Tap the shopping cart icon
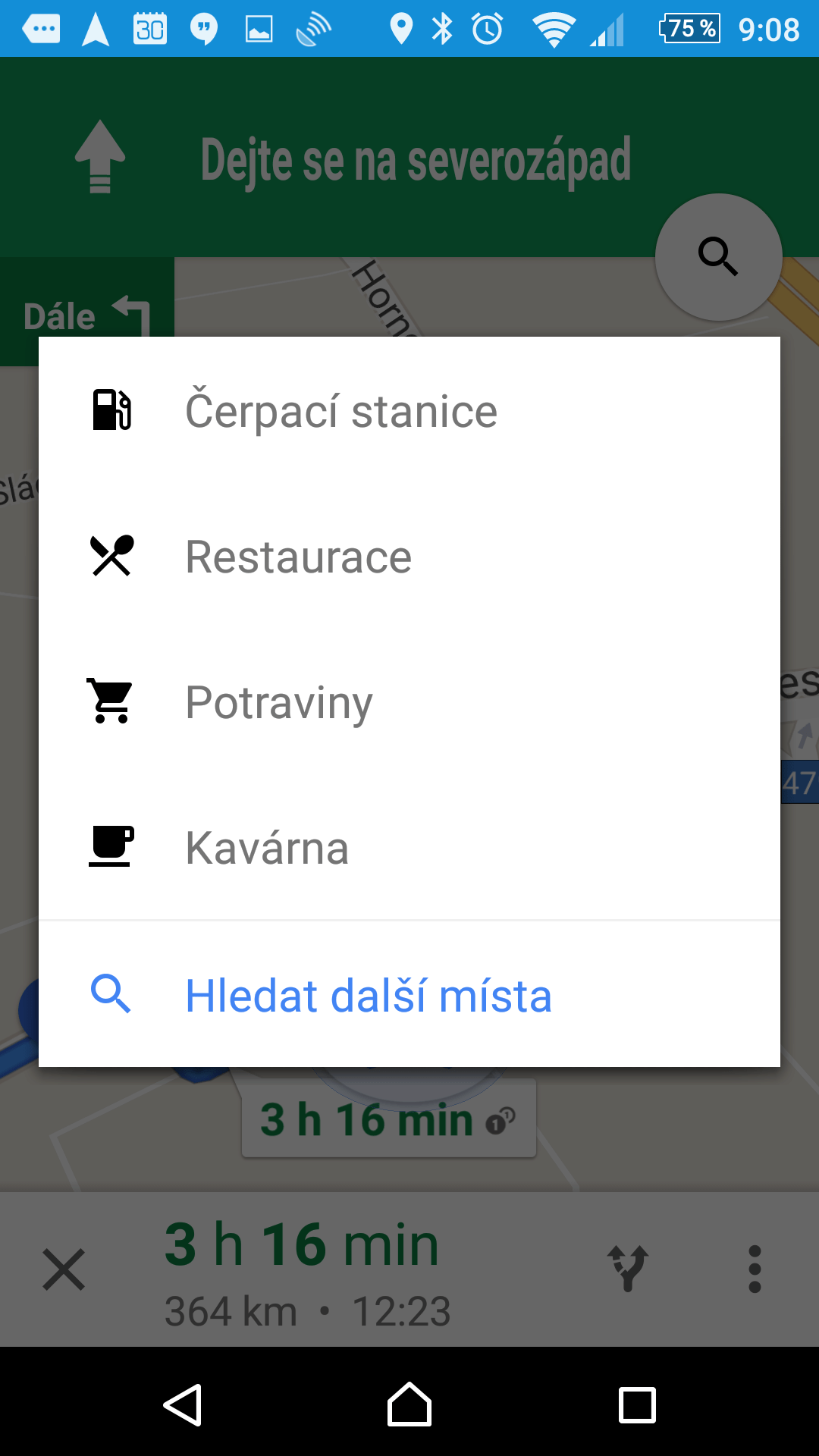The height and width of the screenshot is (1456, 819). pyautogui.click(x=111, y=701)
